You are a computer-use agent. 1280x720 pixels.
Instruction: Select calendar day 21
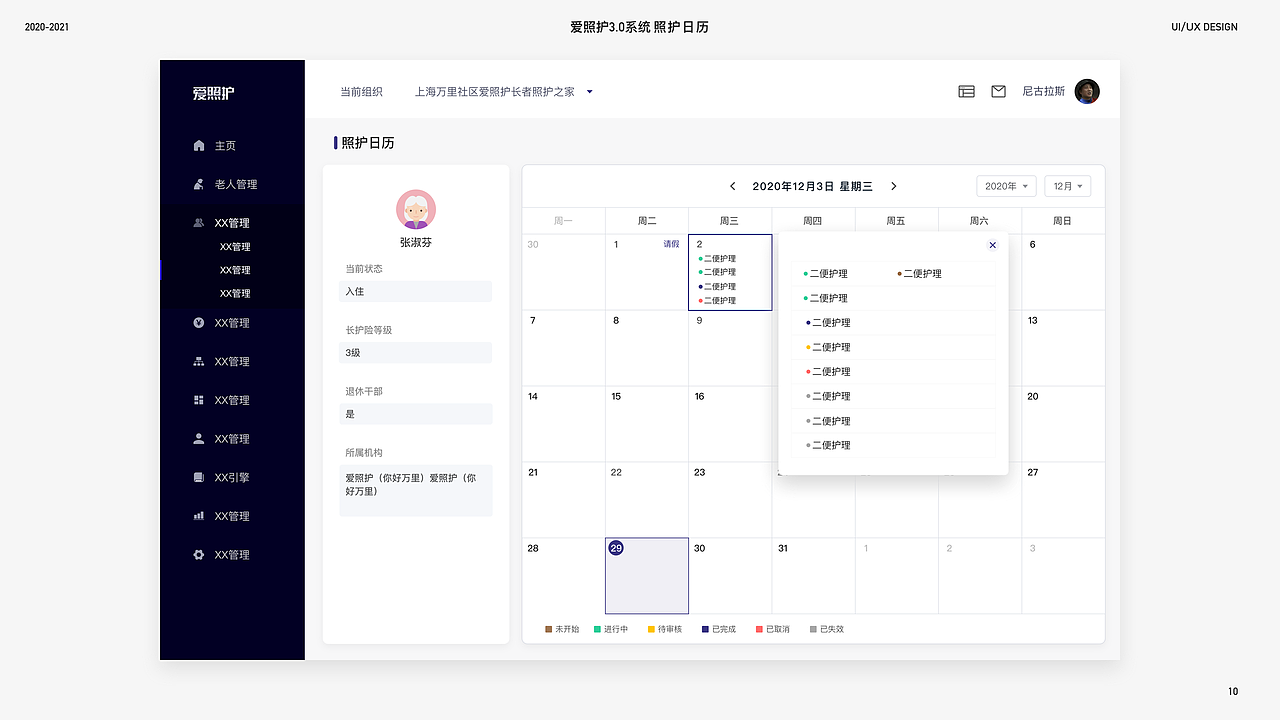click(x=564, y=500)
